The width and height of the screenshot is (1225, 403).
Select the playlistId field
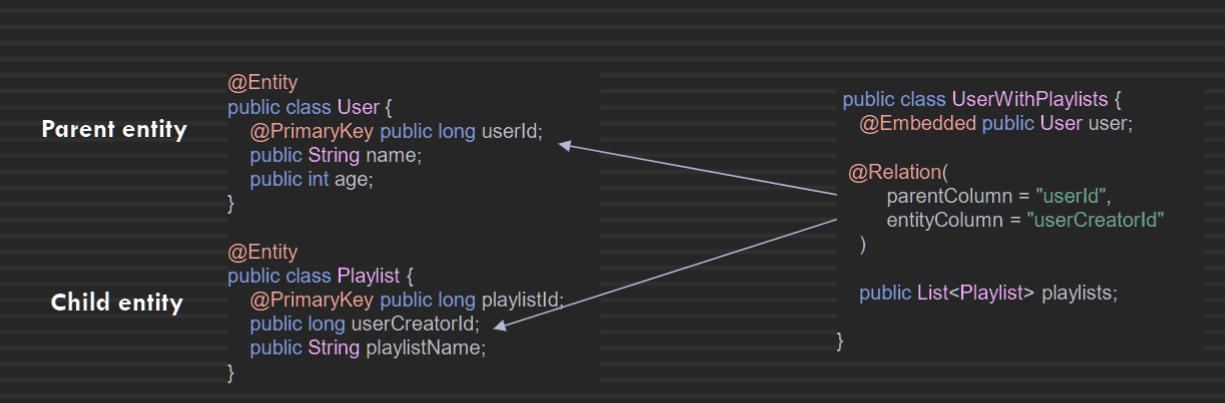pyautogui.click(x=523, y=300)
